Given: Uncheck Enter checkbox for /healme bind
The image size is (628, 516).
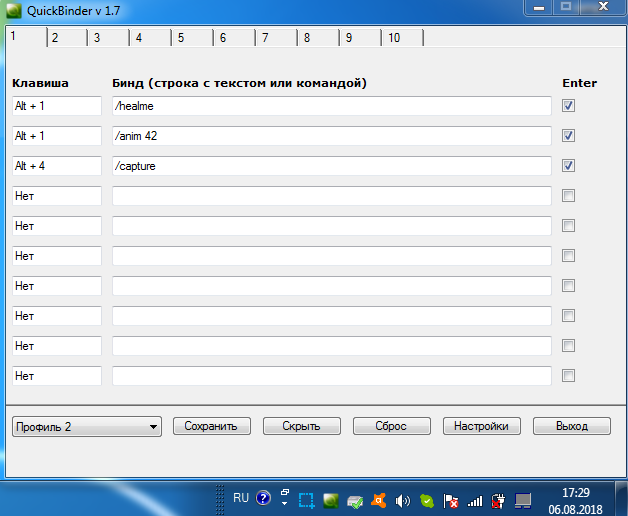Looking at the screenshot, I should 568,106.
